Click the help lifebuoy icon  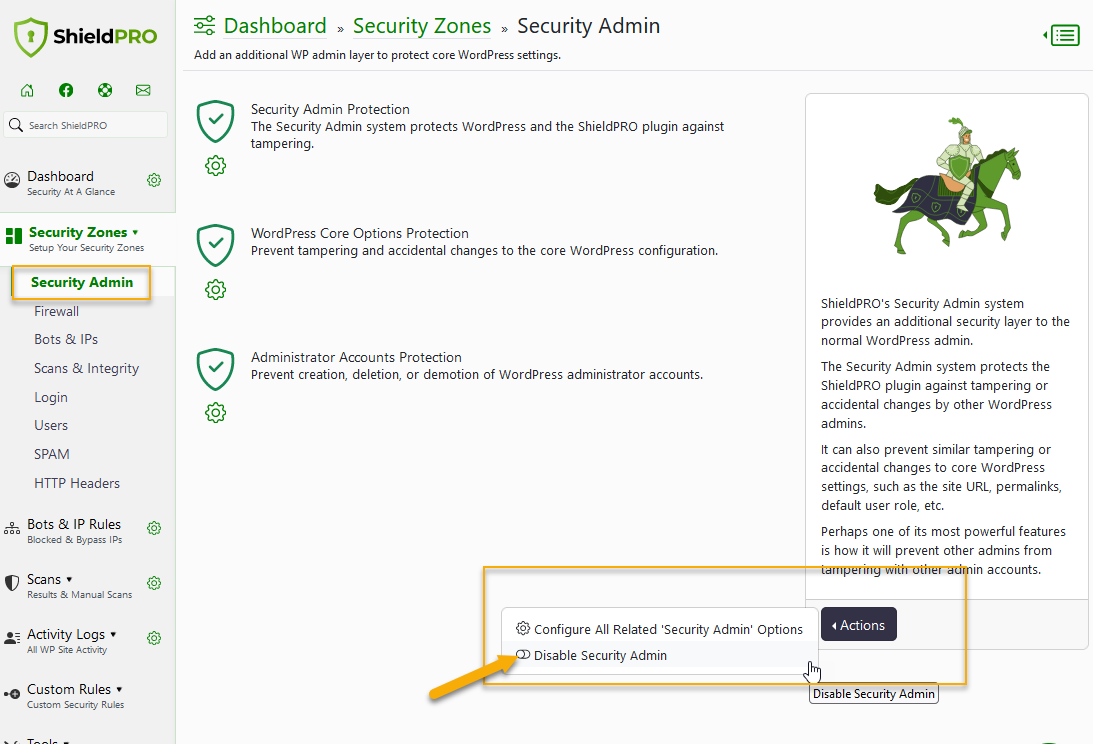105,90
